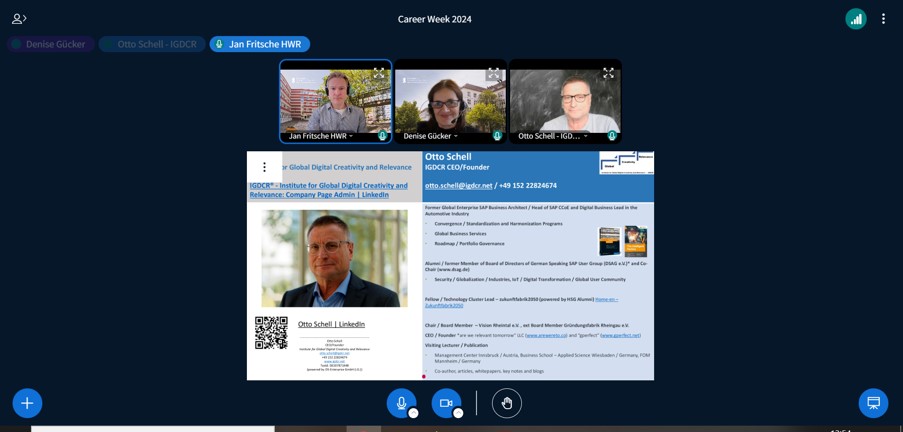The image size is (903, 432).
Task: Open Otto Schell - IGD... webcam name dropdown
Action: (x=553, y=137)
